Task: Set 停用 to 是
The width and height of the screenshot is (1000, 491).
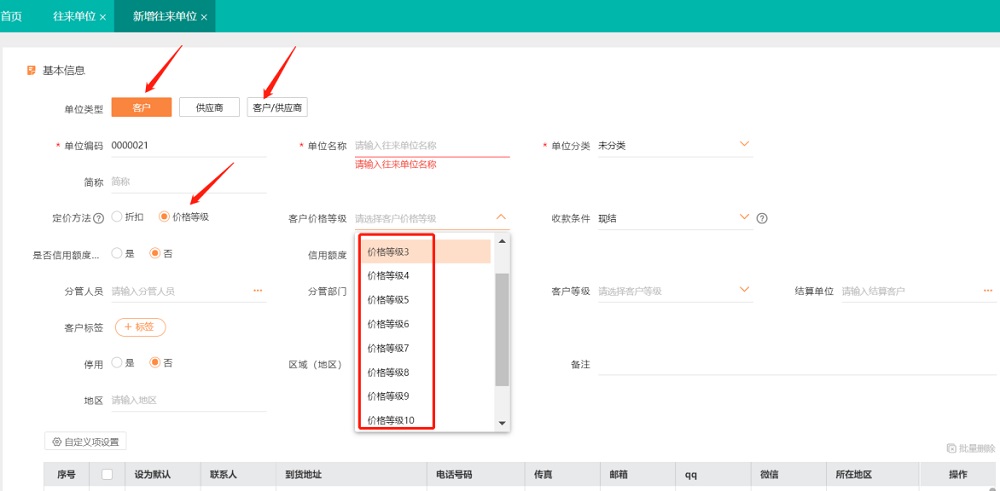Action: [117, 362]
